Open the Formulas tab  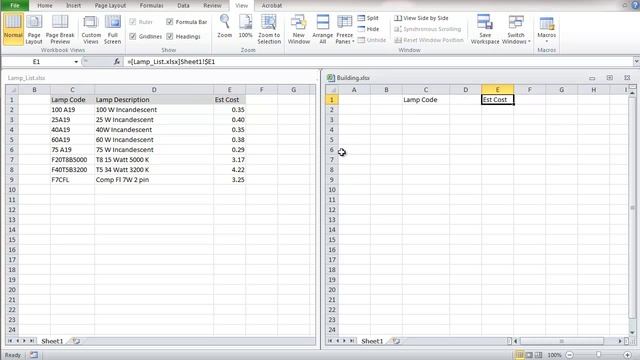click(x=151, y=5)
